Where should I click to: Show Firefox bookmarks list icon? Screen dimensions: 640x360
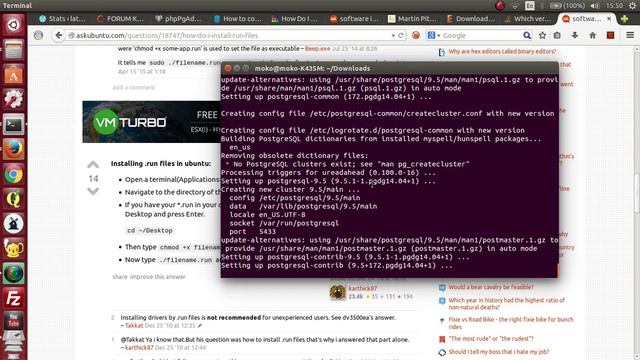coord(557,36)
